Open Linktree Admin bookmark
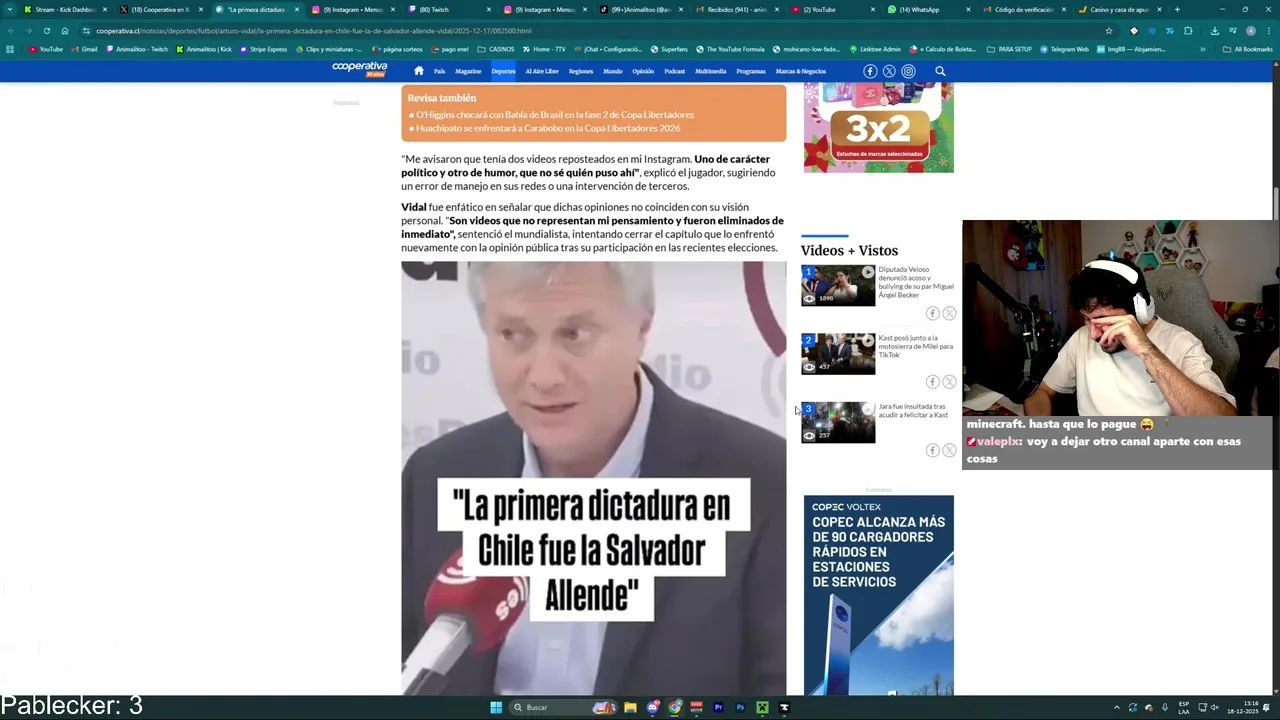 tap(875, 49)
